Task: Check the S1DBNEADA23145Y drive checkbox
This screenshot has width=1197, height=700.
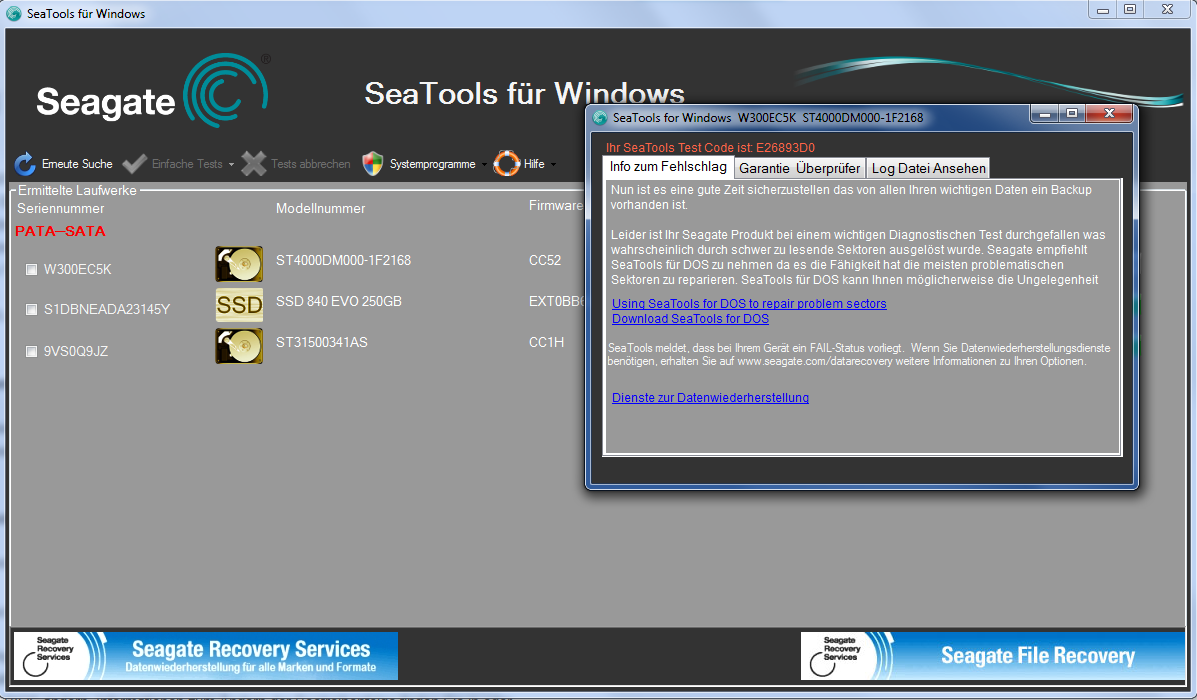Action: [x=31, y=310]
